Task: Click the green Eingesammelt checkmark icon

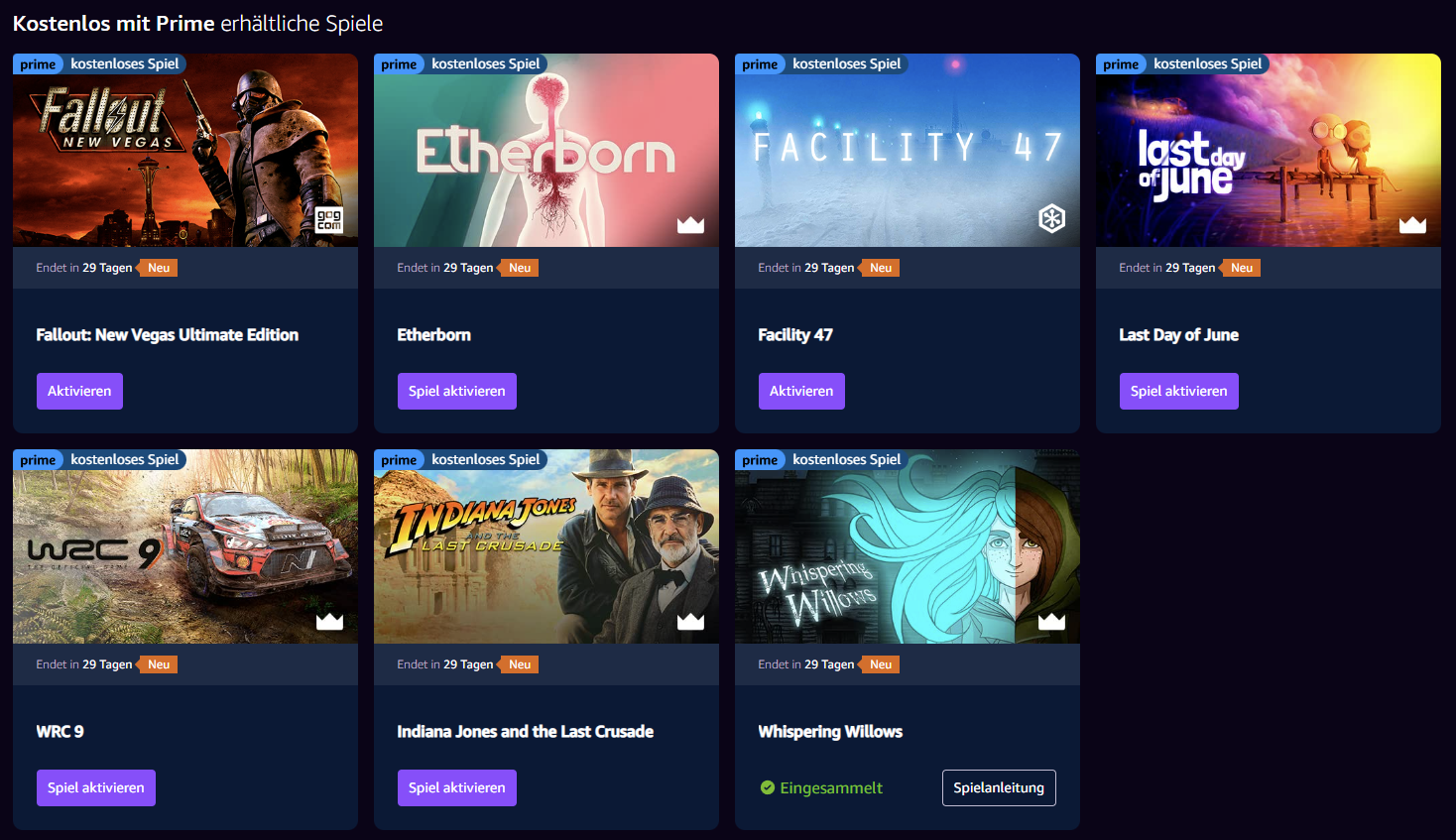Action: coord(767,787)
